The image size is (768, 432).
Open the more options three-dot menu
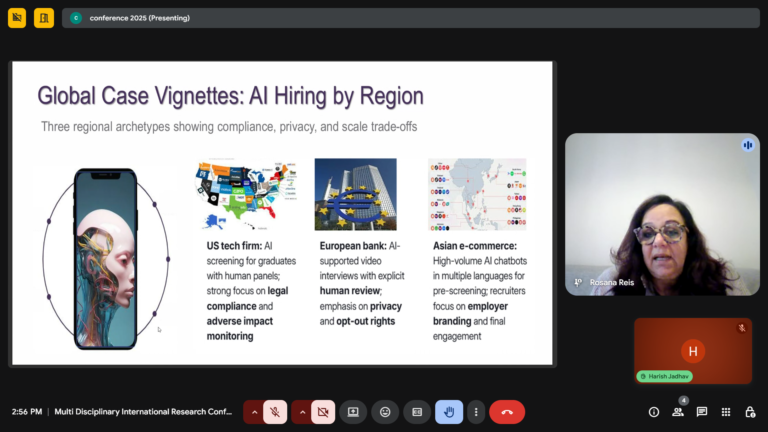point(476,411)
